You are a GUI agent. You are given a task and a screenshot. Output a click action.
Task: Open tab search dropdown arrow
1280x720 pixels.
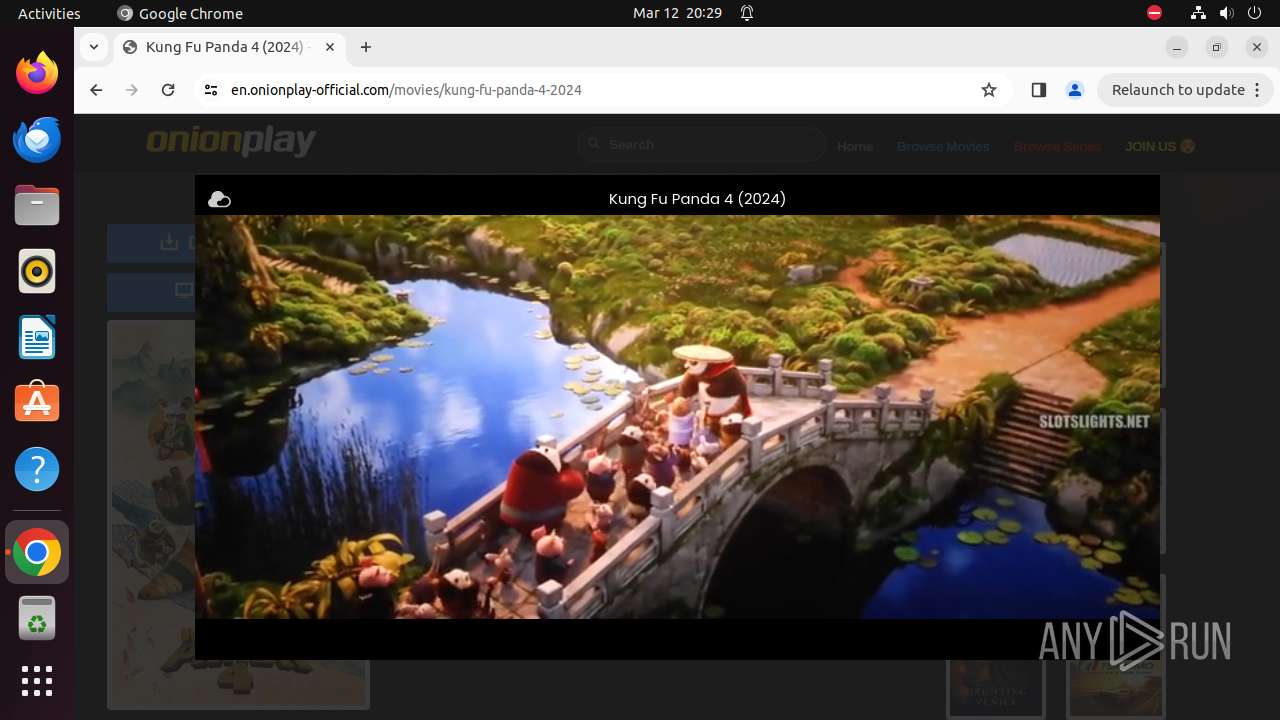point(93,47)
